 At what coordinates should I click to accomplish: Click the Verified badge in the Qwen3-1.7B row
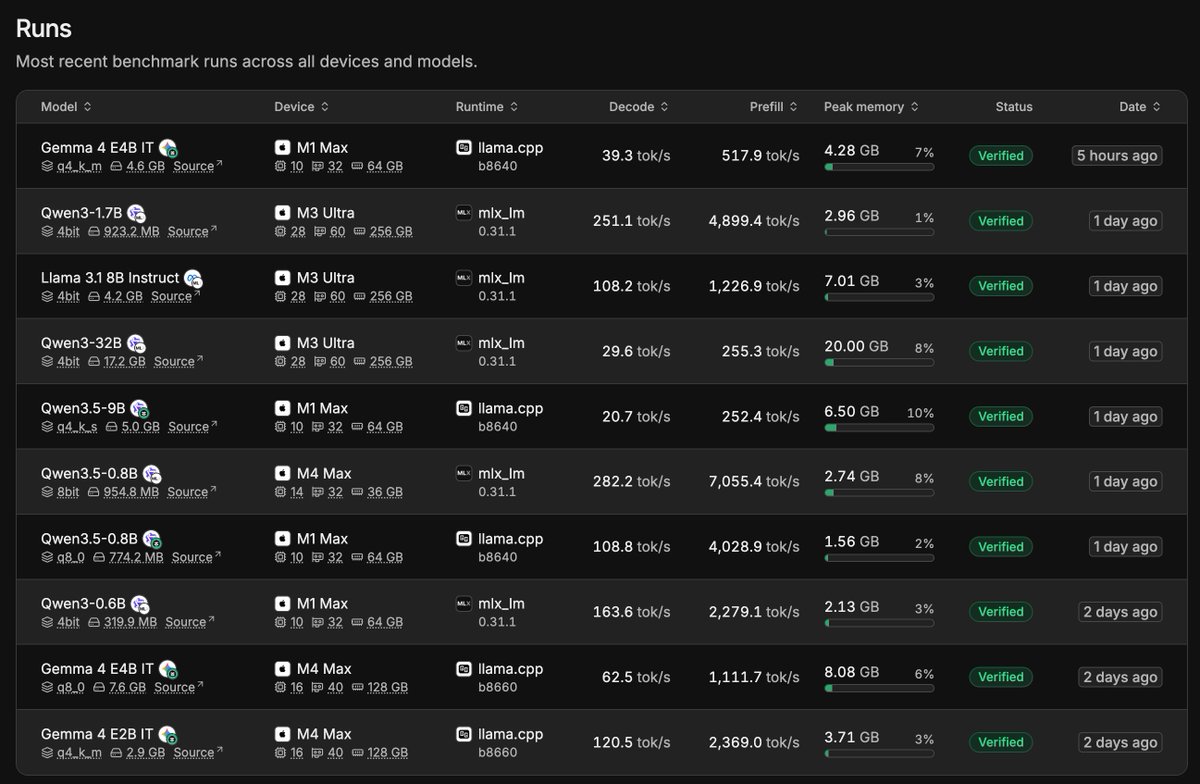coord(1000,221)
